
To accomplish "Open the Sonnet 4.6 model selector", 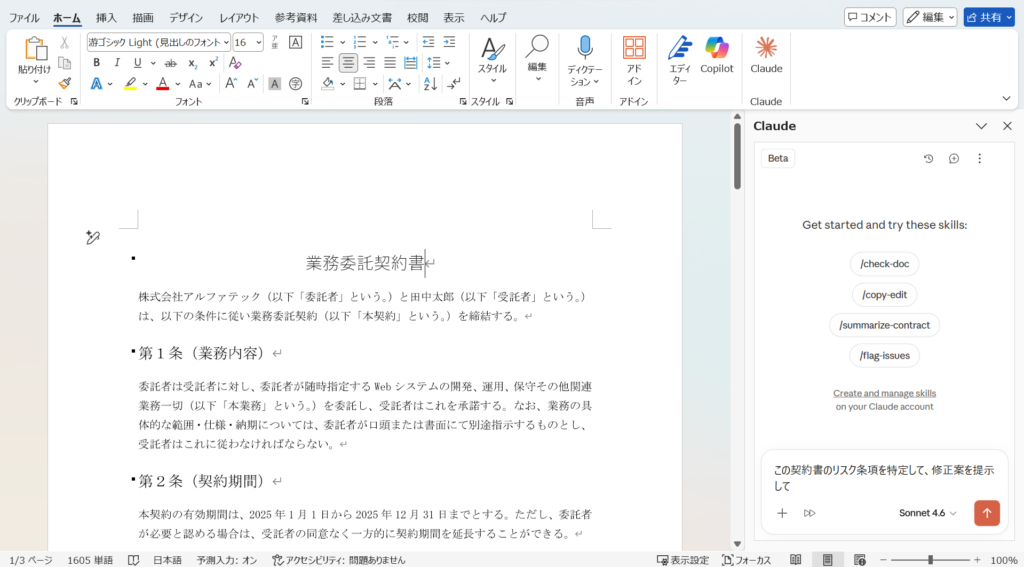I will tap(927, 513).
